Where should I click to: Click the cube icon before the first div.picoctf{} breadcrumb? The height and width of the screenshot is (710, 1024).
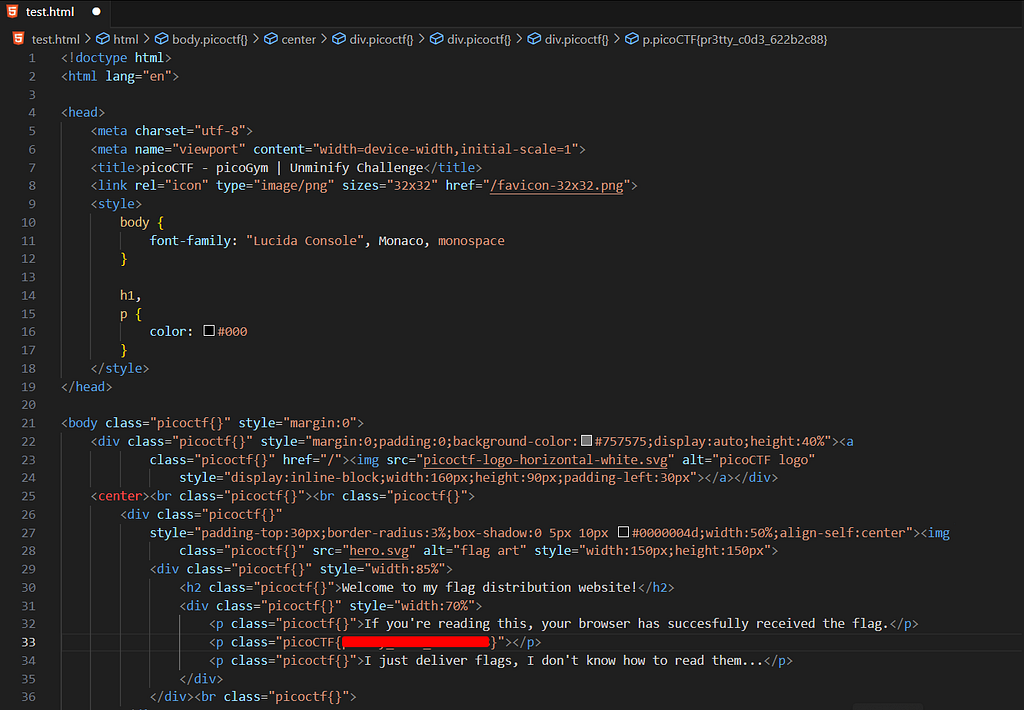point(338,39)
